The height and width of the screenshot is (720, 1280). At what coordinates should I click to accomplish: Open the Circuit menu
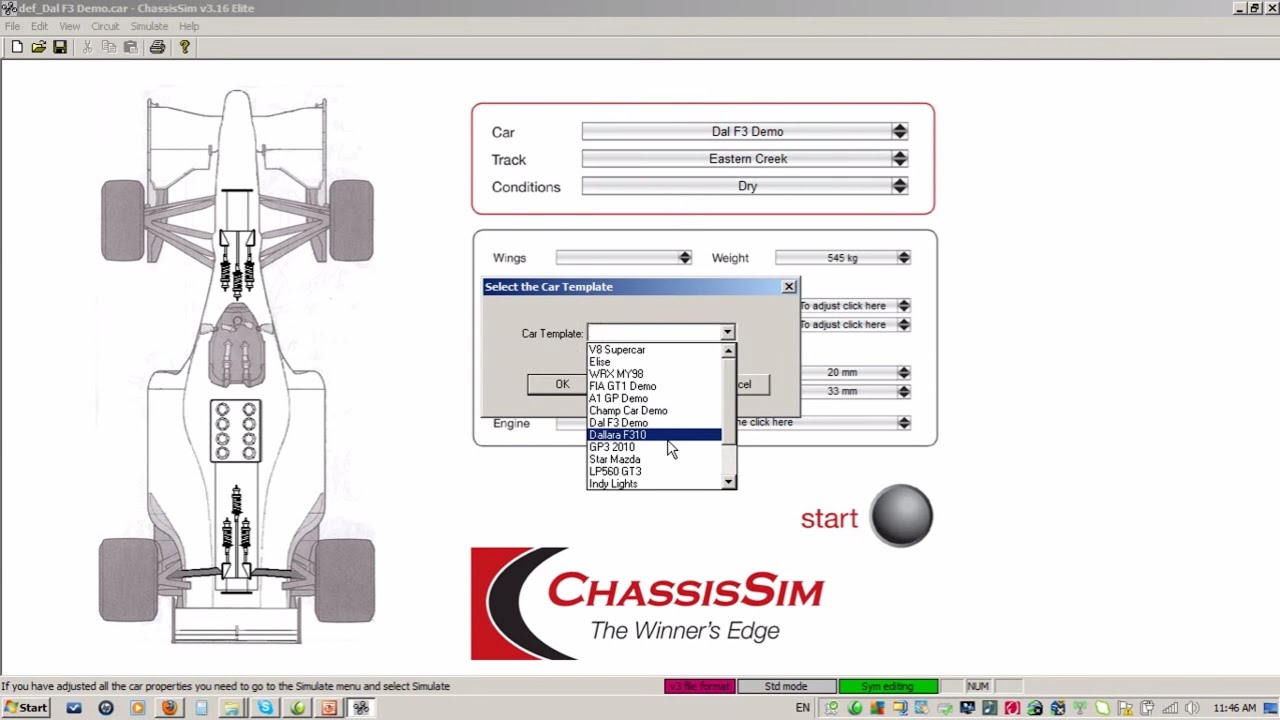(x=105, y=26)
